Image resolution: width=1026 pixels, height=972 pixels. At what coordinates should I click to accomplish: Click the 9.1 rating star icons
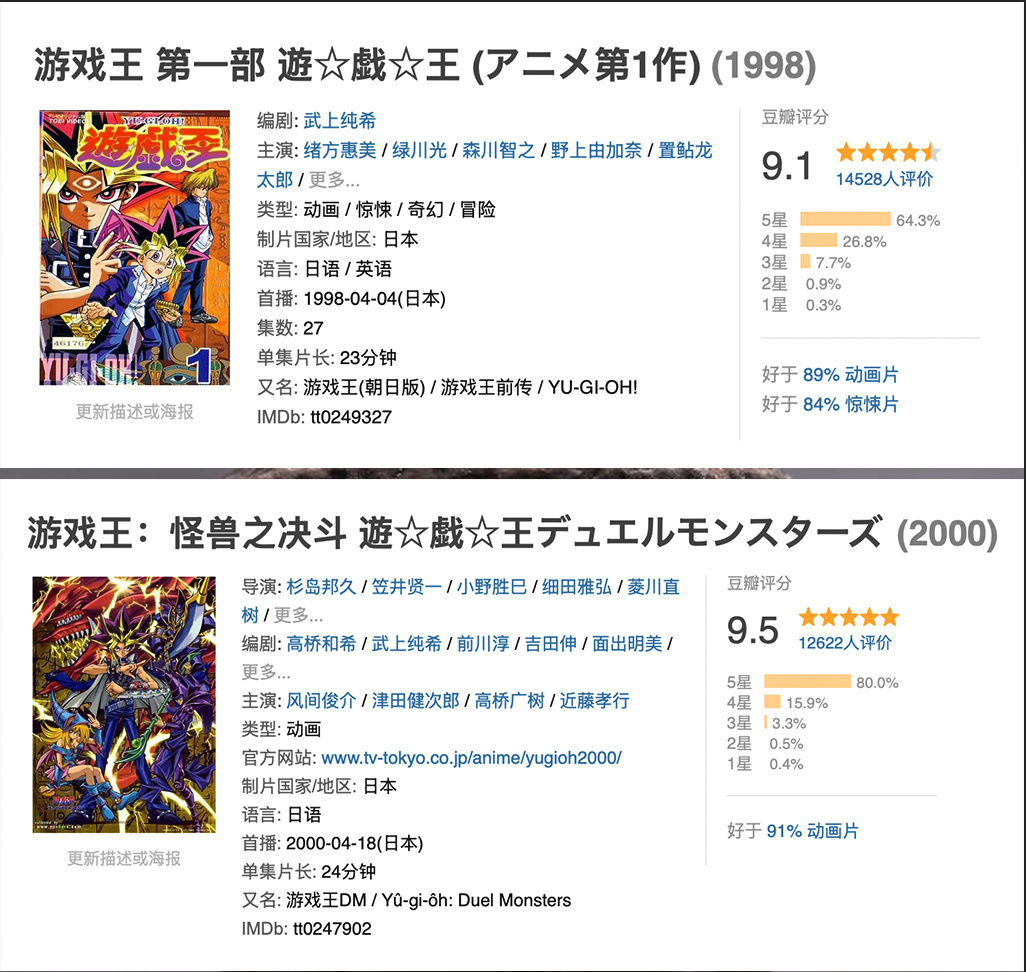coord(888,153)
